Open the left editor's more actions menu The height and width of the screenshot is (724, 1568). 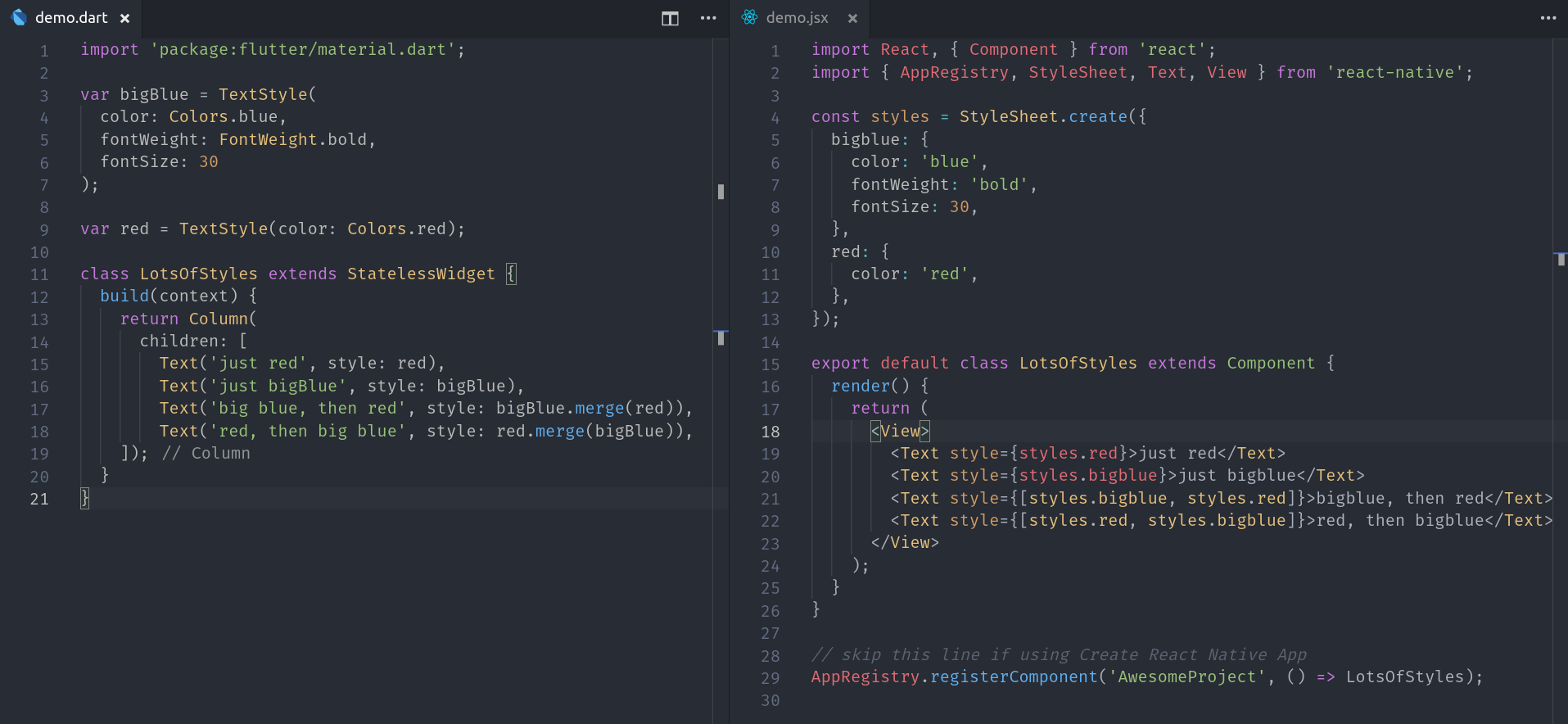[708, 18]
